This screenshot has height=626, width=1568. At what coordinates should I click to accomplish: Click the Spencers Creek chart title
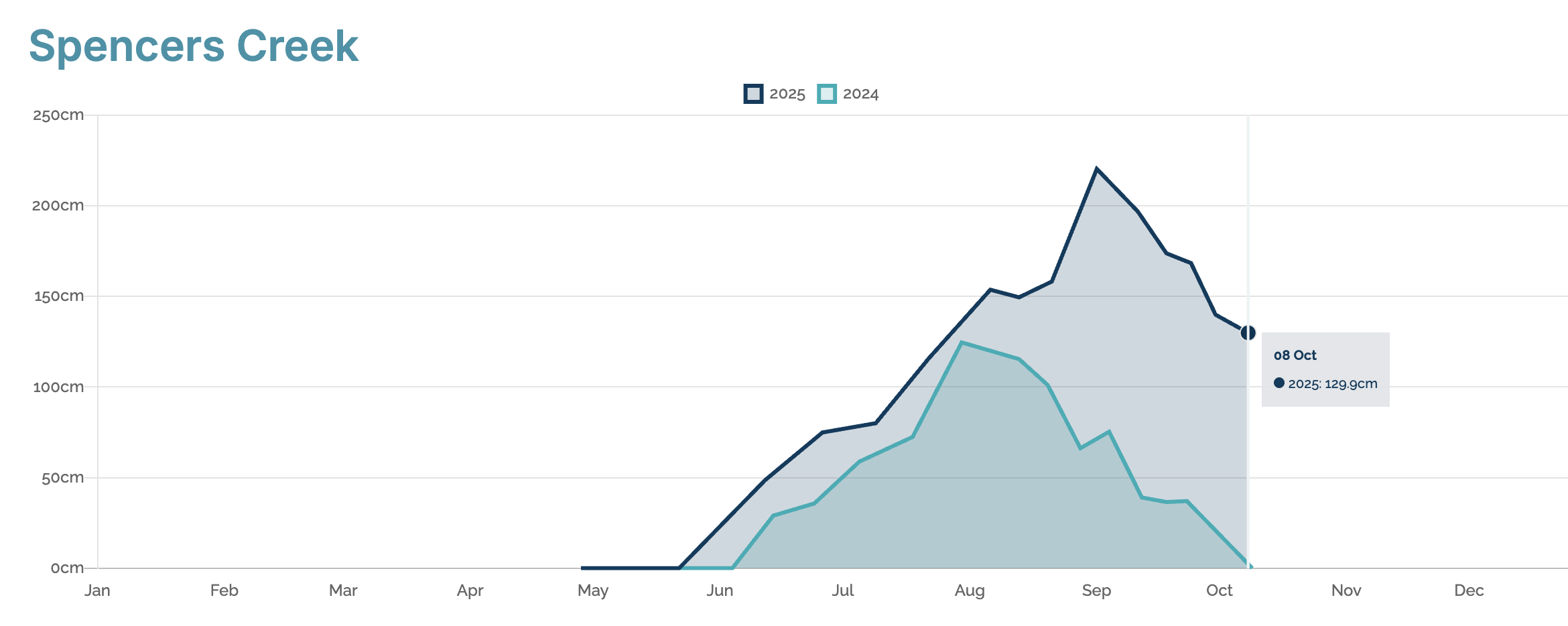(194, 46)
